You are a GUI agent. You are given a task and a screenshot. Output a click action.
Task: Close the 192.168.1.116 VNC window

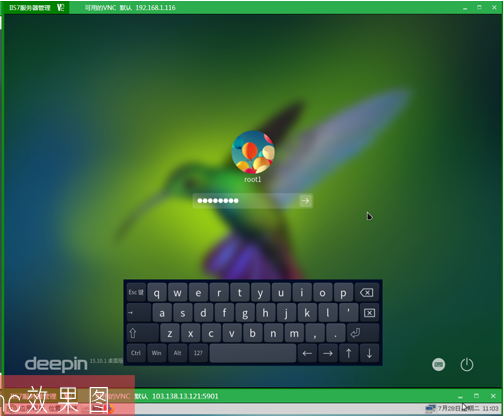tap(494, 7)
